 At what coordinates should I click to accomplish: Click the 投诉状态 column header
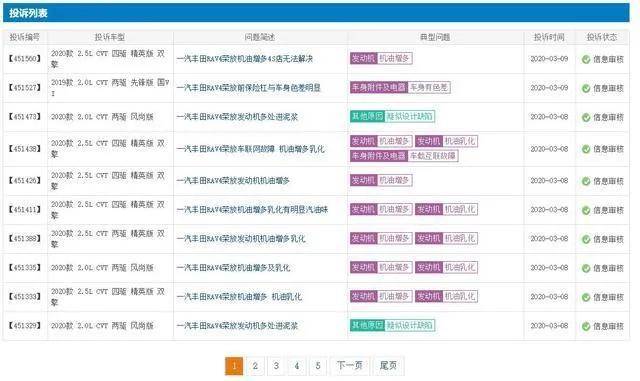(x=602, y=37)
